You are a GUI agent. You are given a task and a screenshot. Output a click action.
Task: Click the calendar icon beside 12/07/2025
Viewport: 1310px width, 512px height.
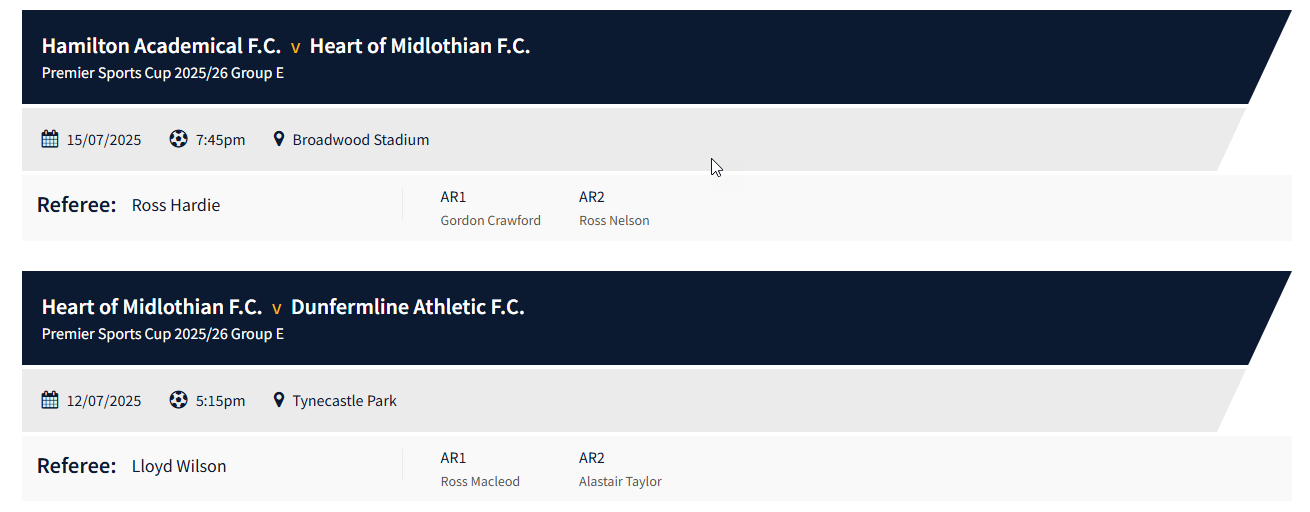50,400
